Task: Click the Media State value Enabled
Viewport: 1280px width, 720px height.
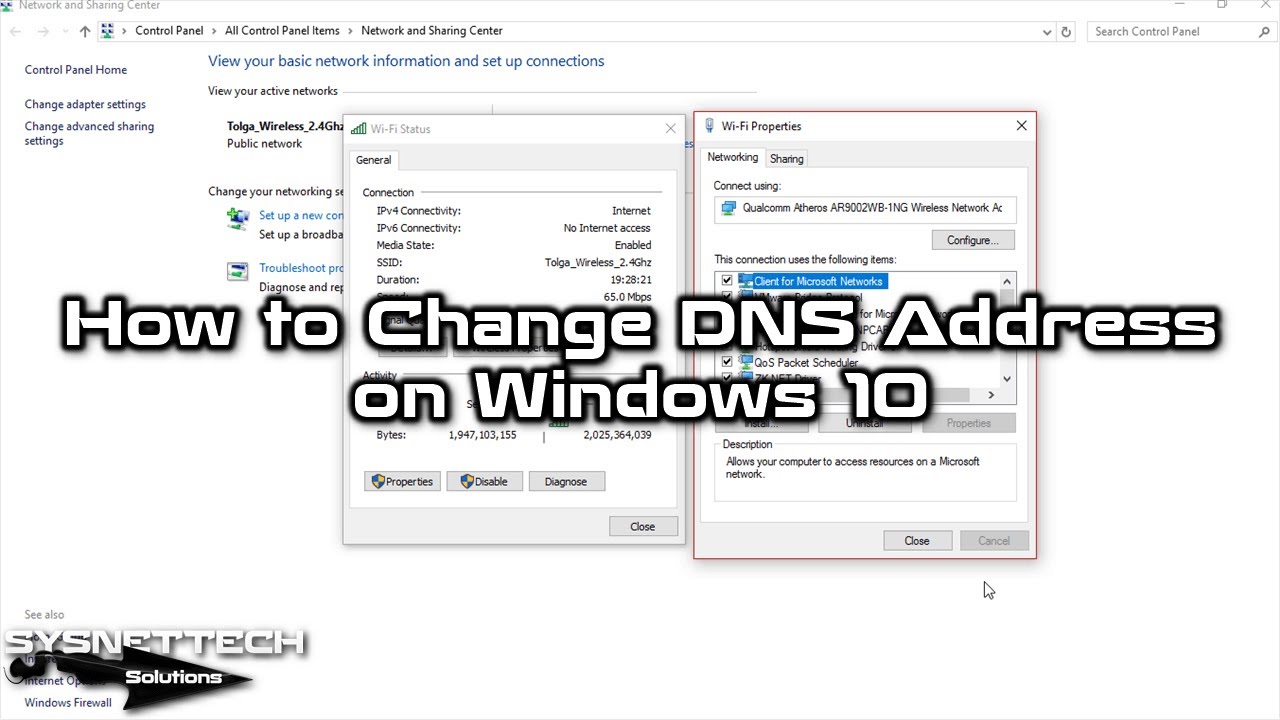Action: pos(633,245)
